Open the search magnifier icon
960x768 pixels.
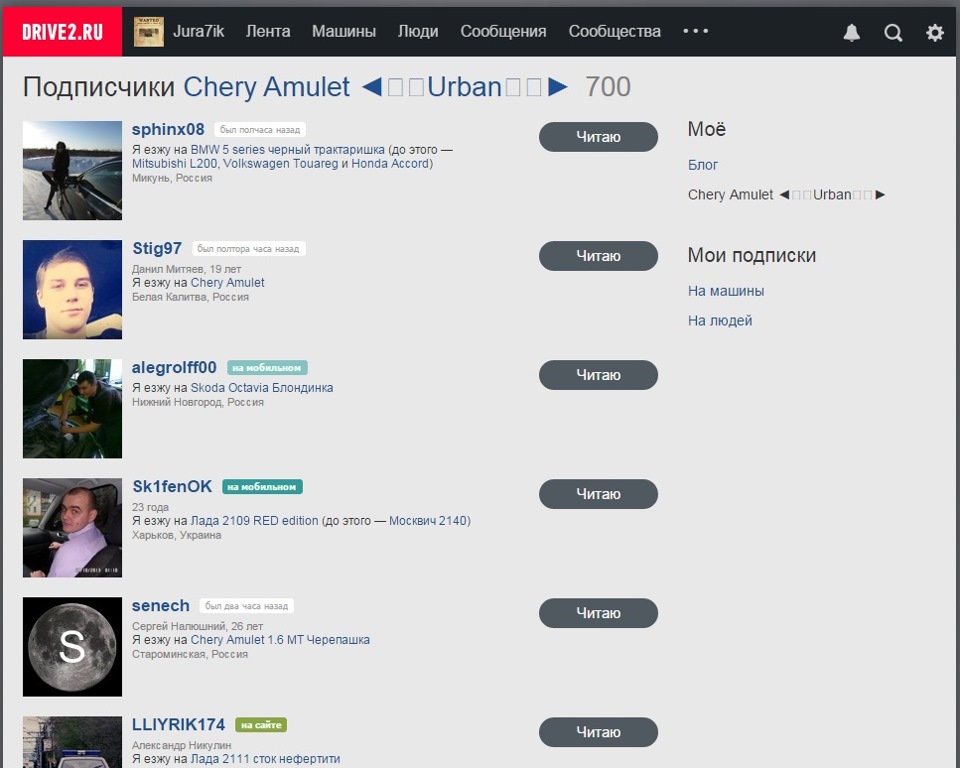(x=893, y=32)
